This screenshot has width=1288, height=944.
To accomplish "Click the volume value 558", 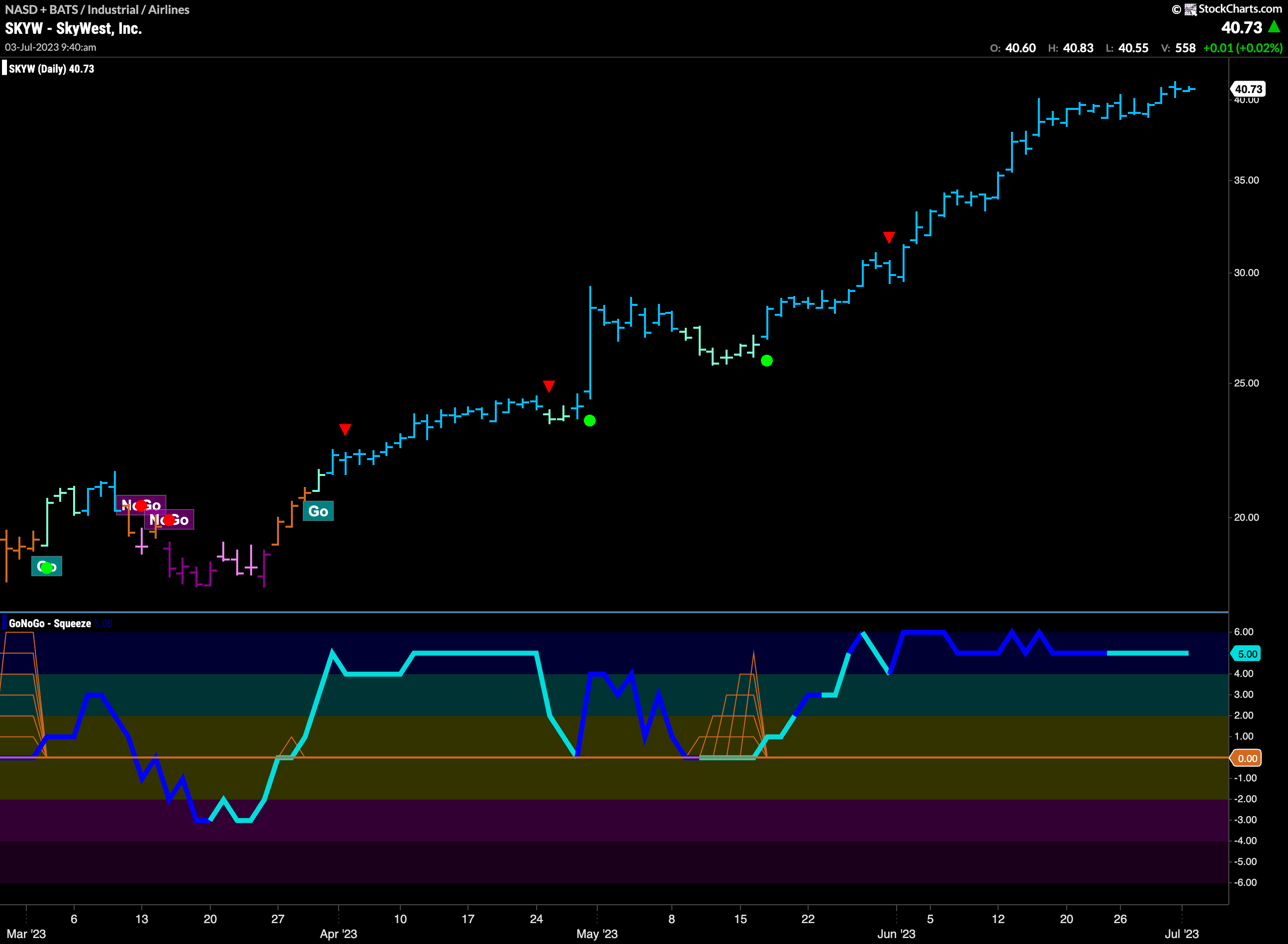I will click(1185, 48).
